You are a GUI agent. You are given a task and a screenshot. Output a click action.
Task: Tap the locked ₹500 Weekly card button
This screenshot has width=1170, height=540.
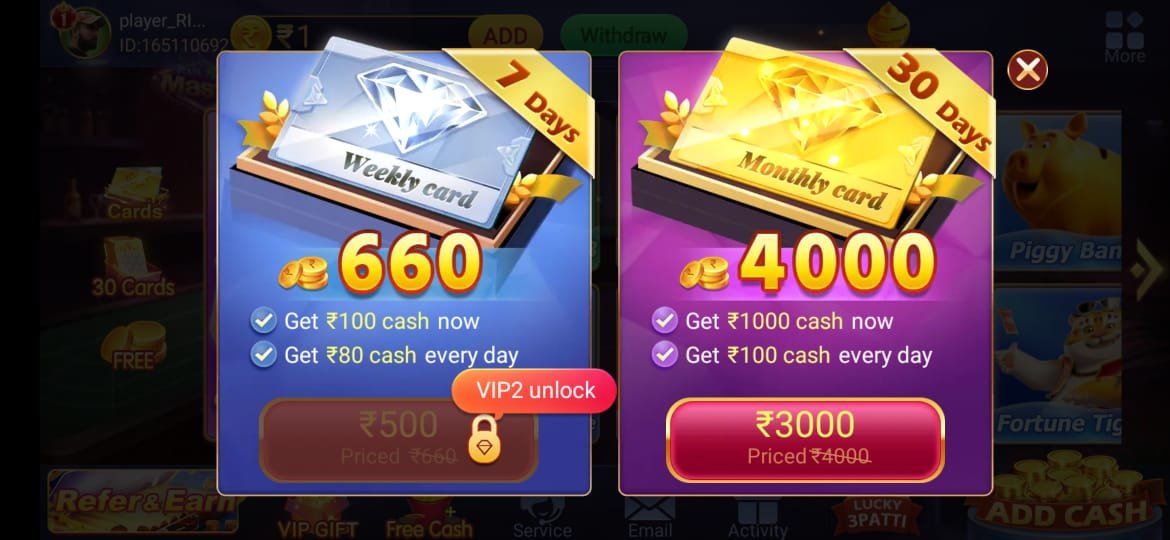pyautogui.click(x=398, y=440)
